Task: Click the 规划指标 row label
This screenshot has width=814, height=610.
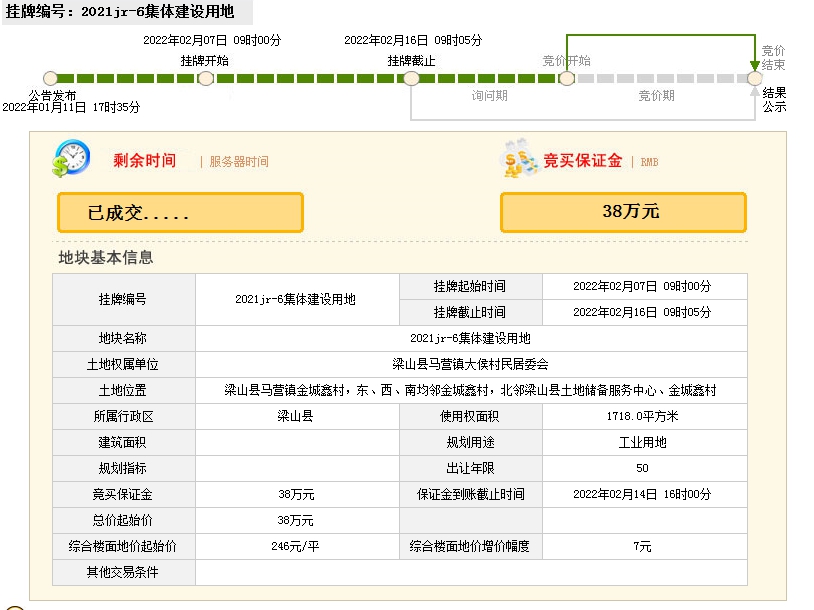Action: click(x=123, y=468)
